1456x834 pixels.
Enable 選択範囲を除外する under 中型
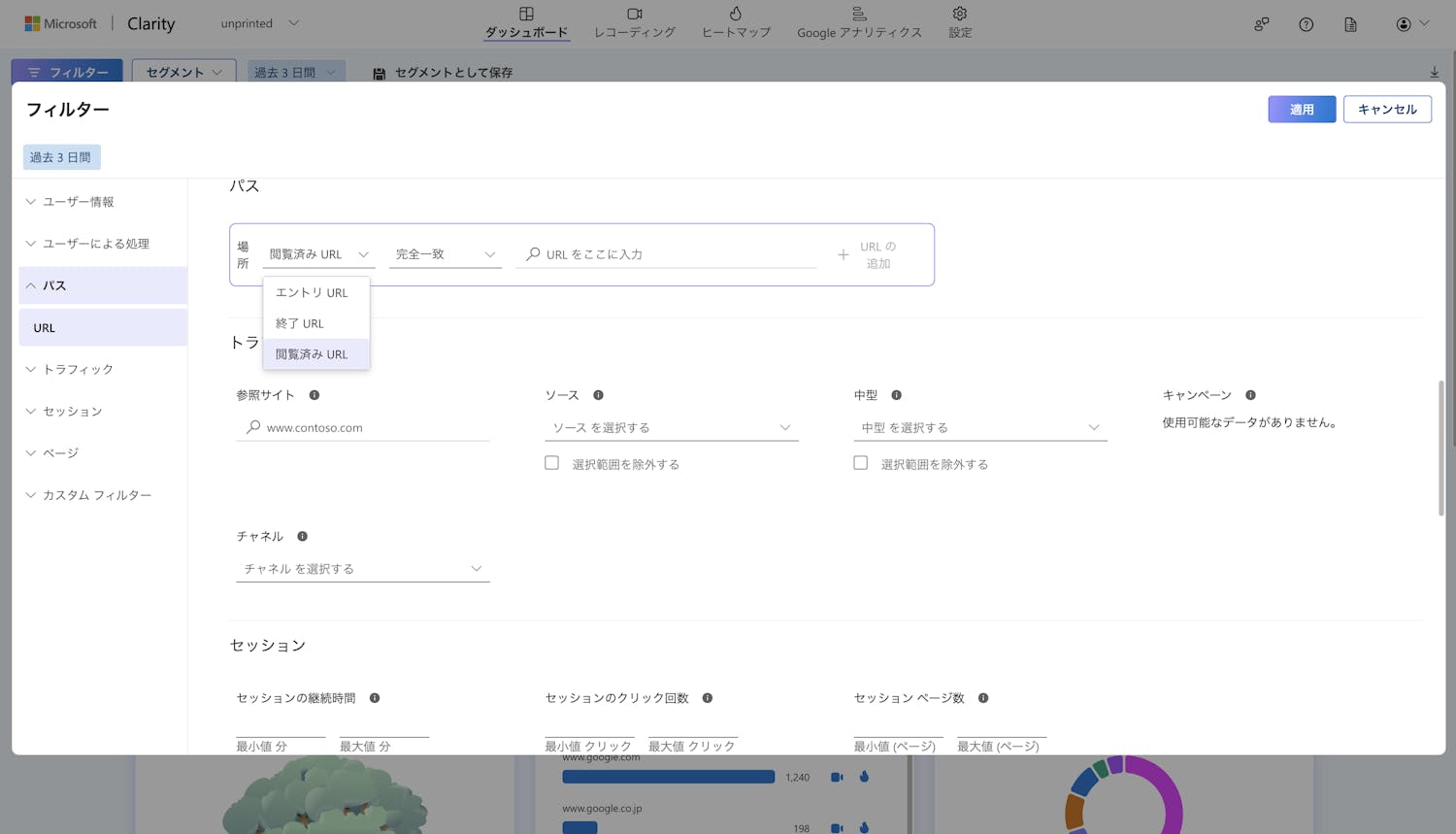pos(860,463)
